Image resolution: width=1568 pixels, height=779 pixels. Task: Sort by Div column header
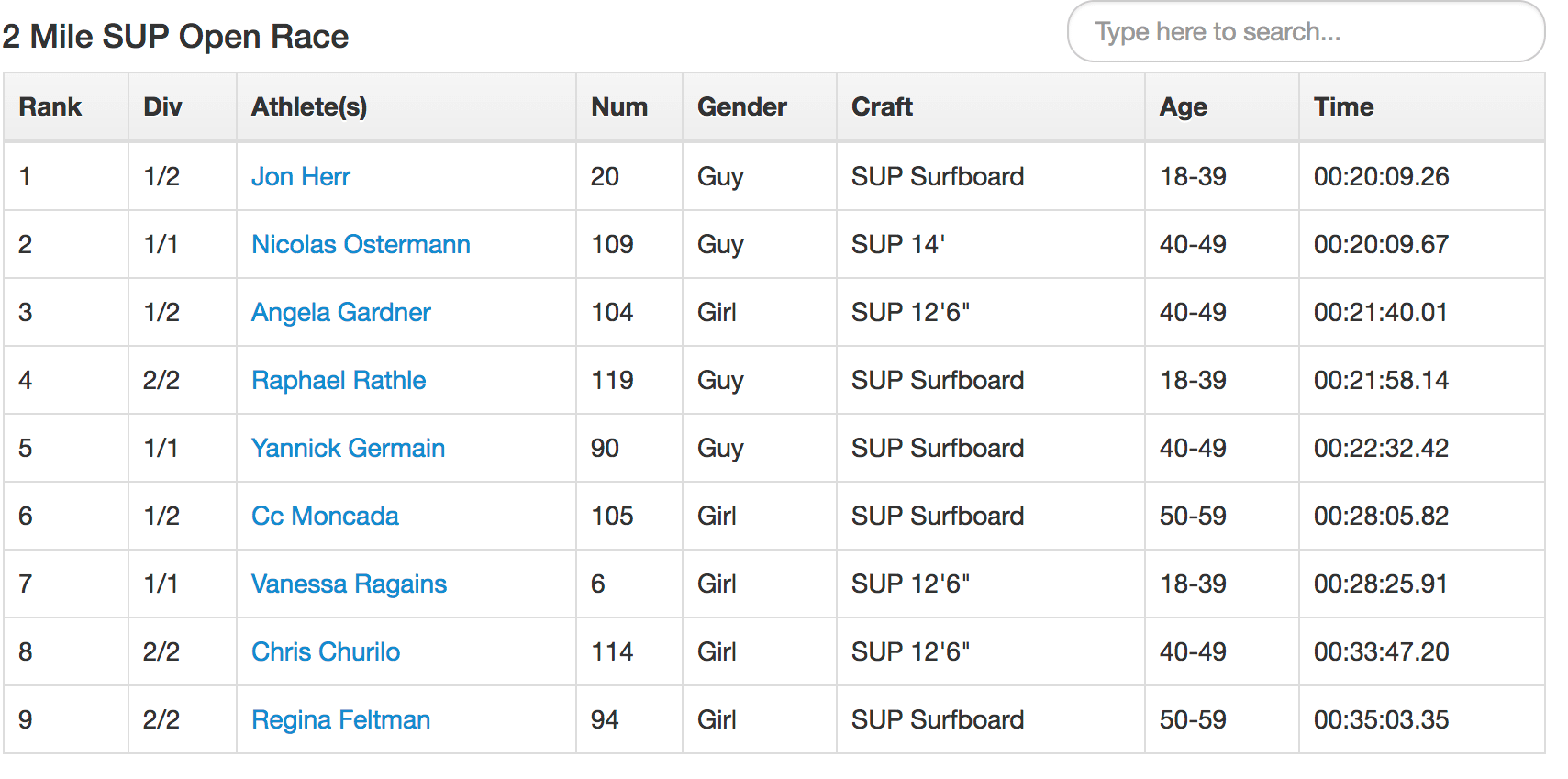(162, 107)
